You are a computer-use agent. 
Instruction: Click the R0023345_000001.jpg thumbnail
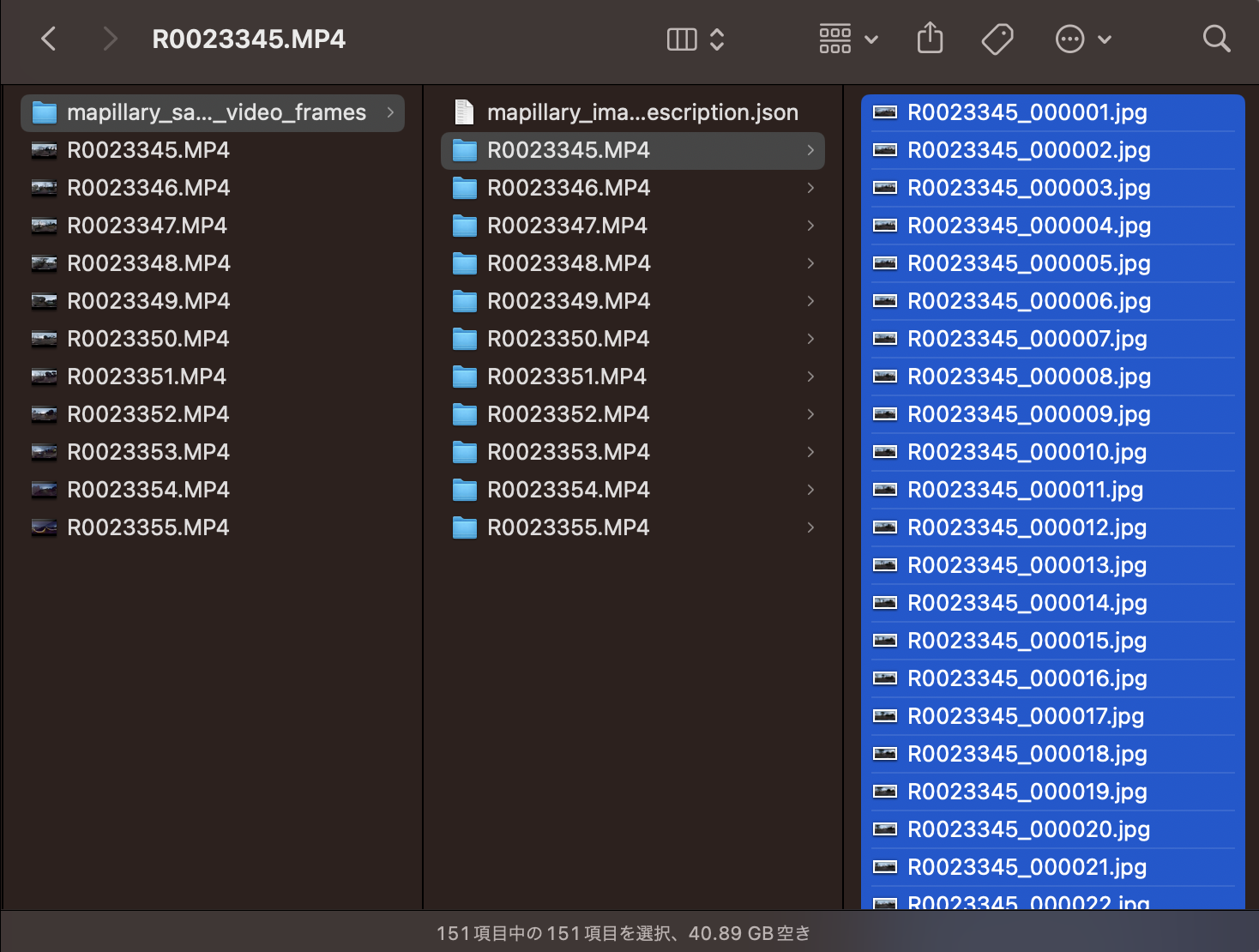click(884, 111)
